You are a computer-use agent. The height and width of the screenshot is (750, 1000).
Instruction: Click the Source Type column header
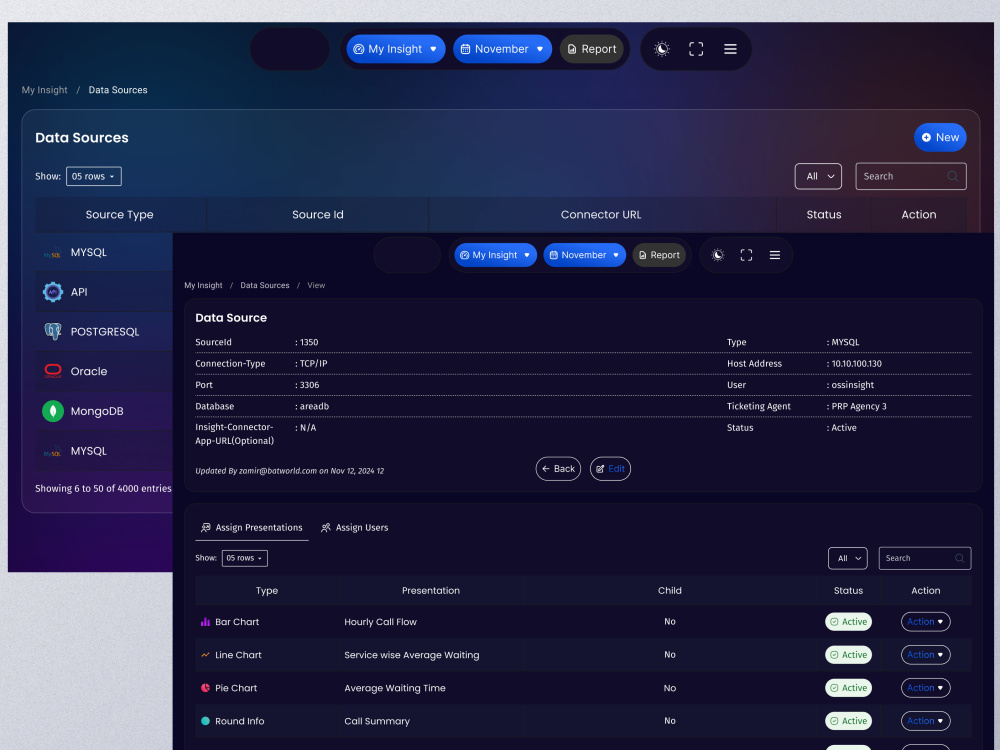(120, 215)
